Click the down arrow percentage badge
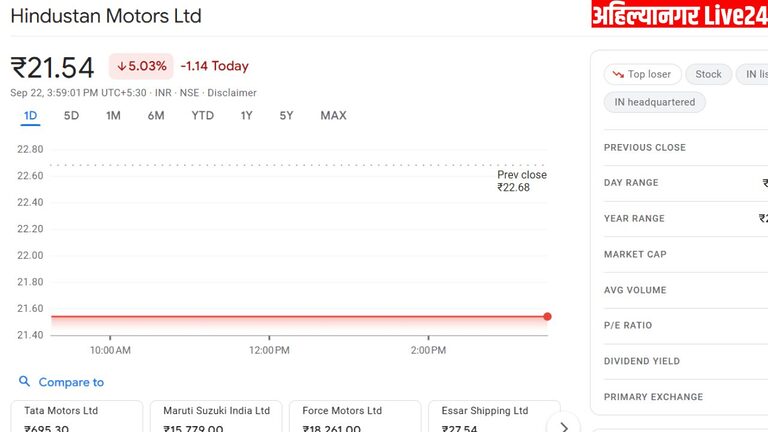Viewport: 768px width, 432px height. pyautogui.click(x=141, y=66)
